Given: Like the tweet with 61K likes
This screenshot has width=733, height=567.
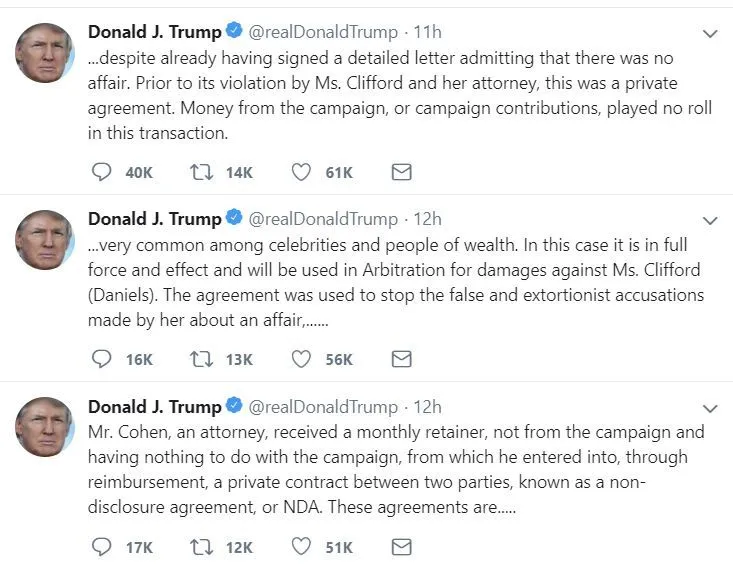Looking at the screenshot, I should click(x=301, y=172).
